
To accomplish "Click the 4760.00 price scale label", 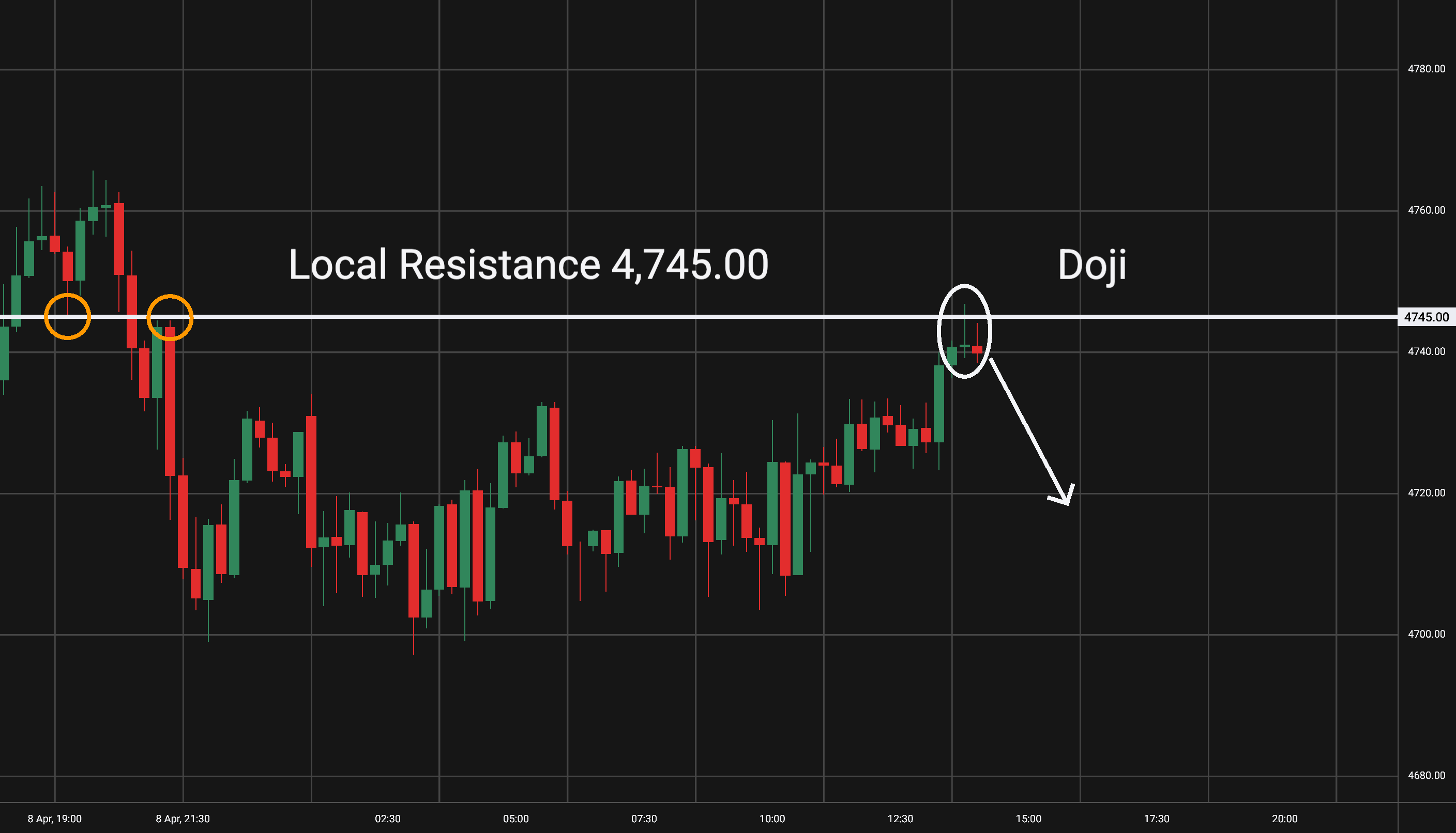I will click(1426, 210).
